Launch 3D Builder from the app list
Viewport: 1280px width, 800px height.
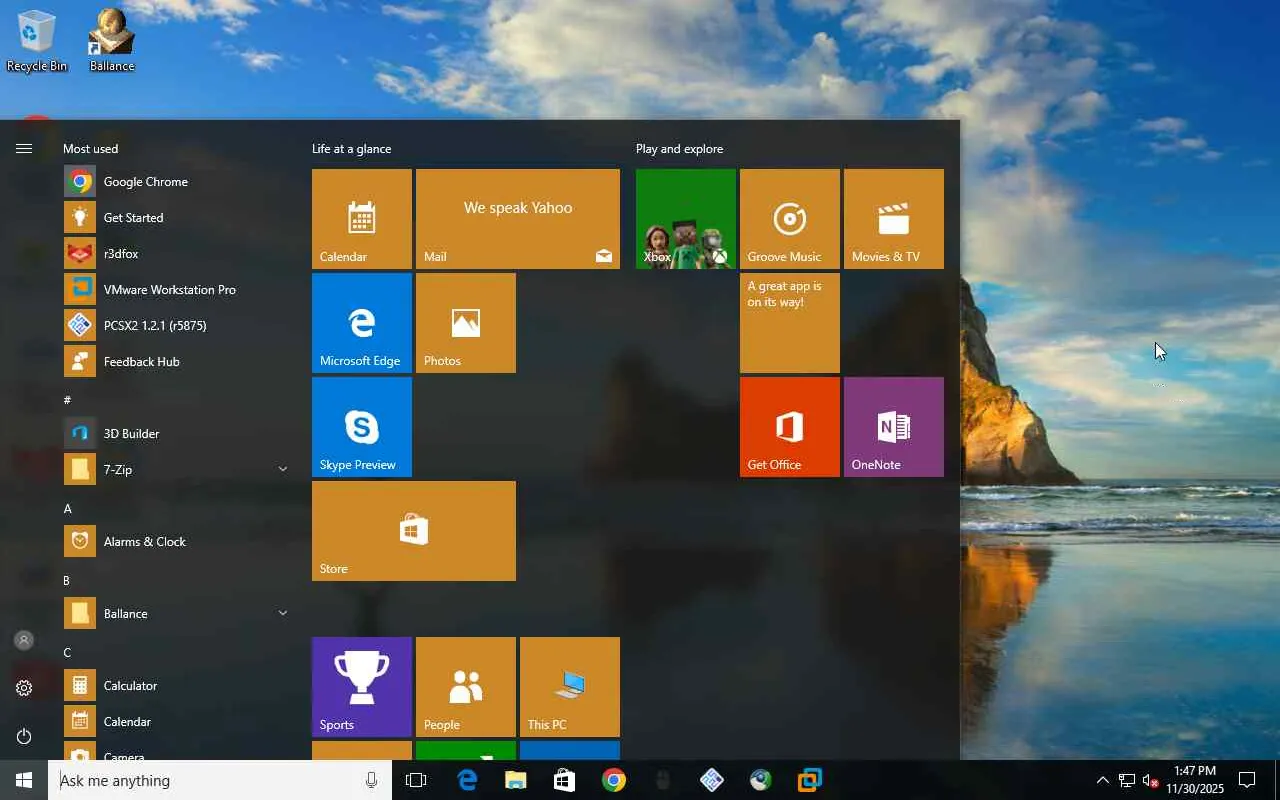(176, 434)
